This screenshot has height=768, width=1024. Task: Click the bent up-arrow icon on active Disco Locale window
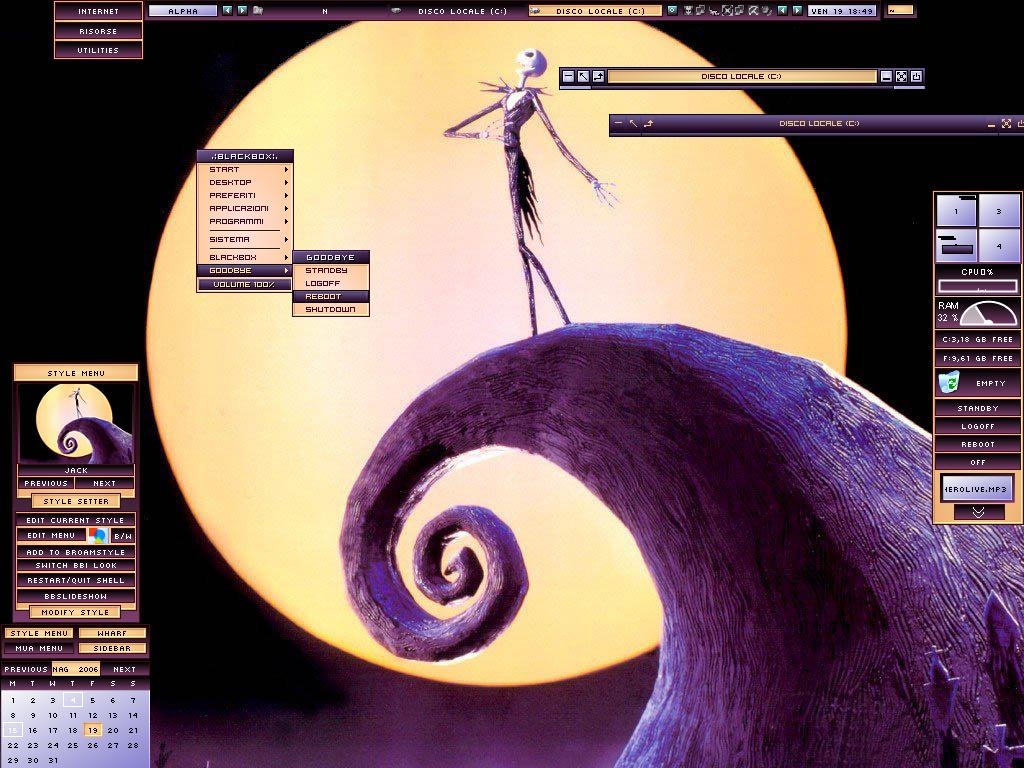coord(598,76)
